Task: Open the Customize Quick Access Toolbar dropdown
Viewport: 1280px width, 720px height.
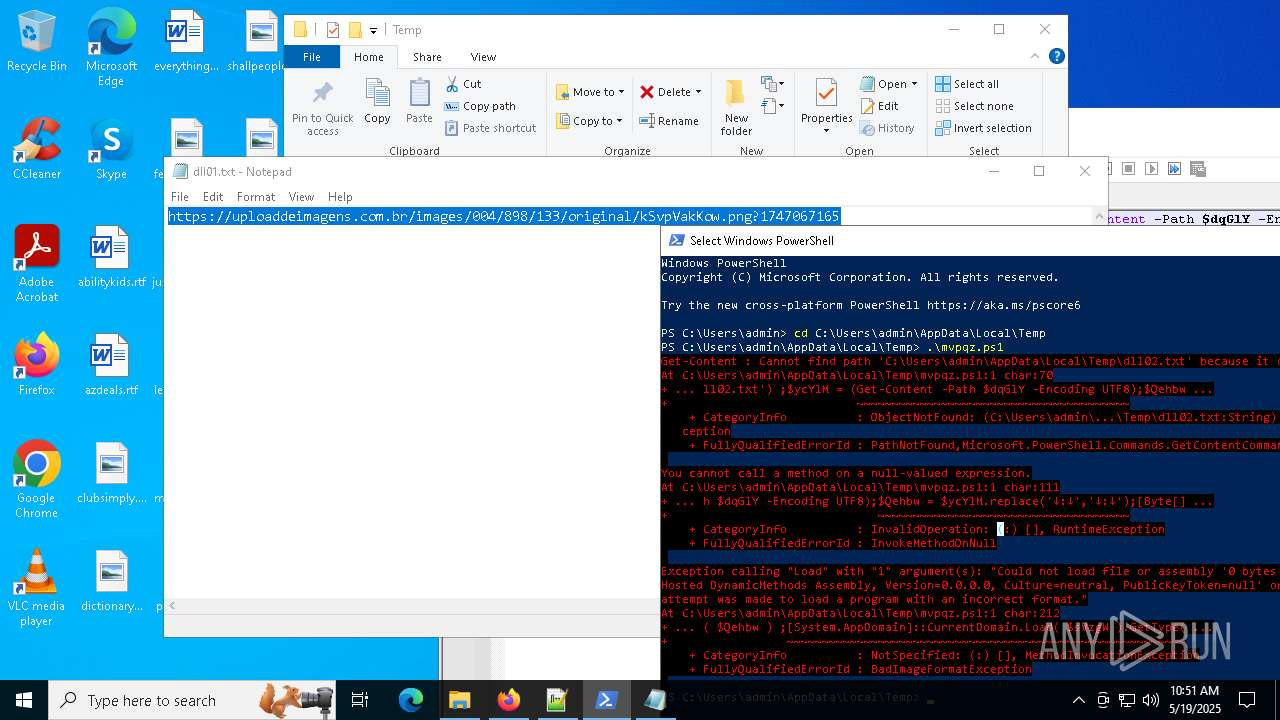Action: [x=374, y=30]
